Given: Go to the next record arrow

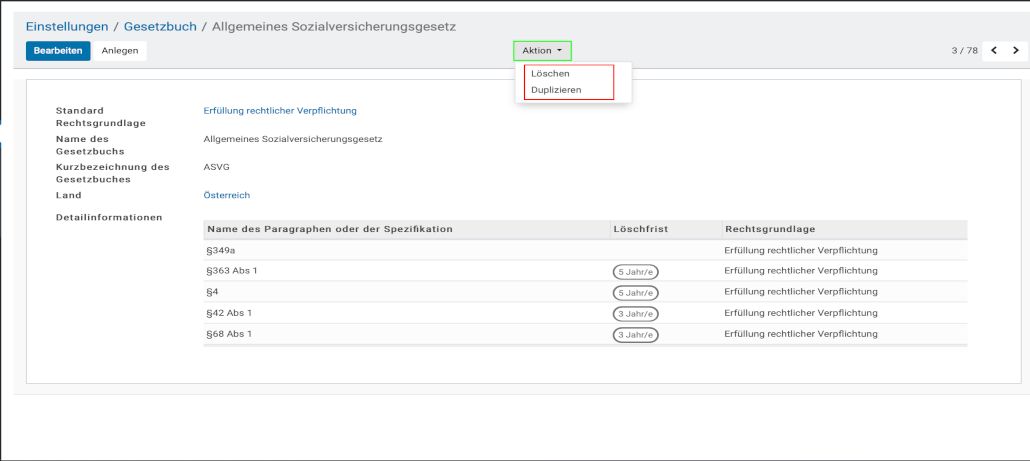Looking at the screenshot, I should point(1017,50).
